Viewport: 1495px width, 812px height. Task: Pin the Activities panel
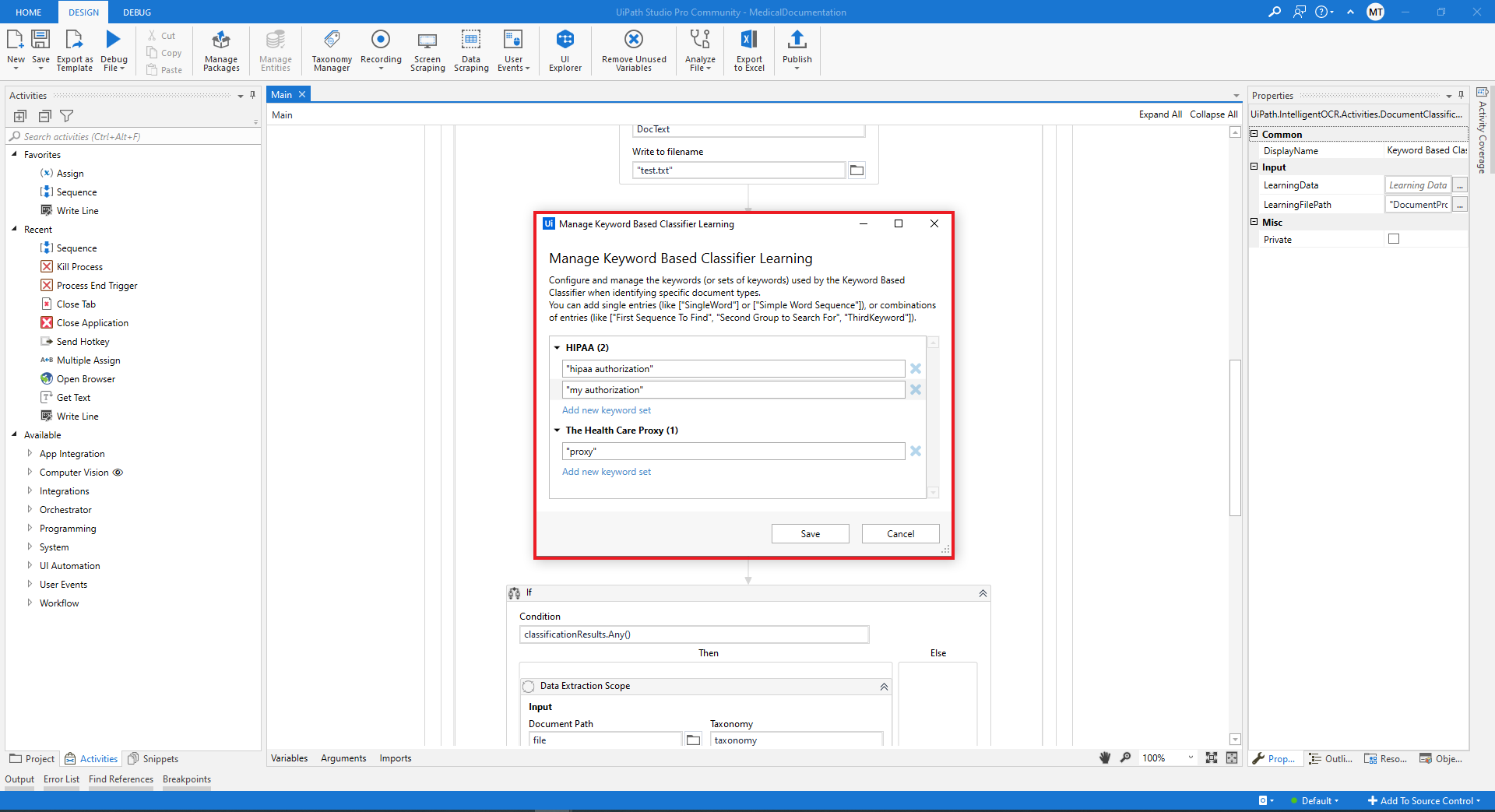pos(252,95)
